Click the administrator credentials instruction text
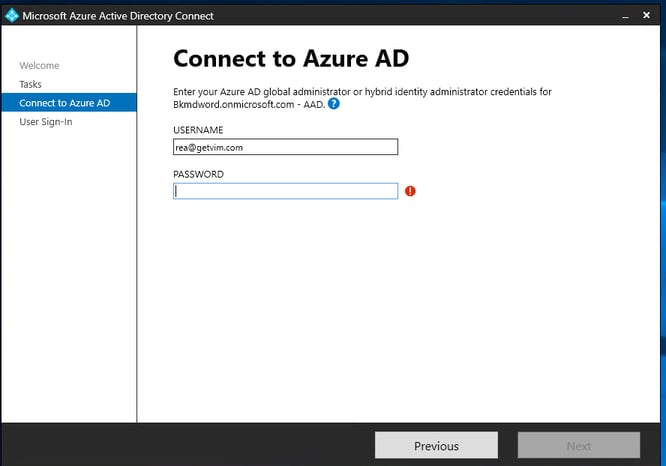 click(362, 92)
